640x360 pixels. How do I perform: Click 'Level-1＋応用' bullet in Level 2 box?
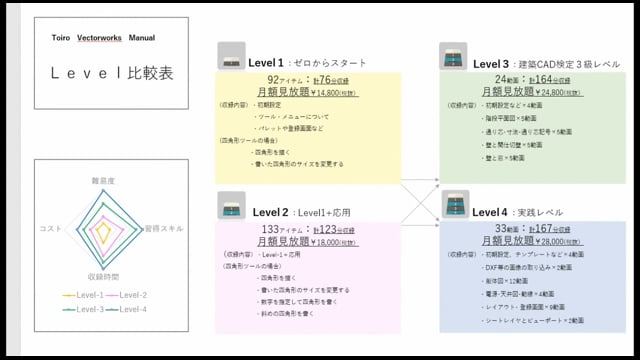point(280,254)
